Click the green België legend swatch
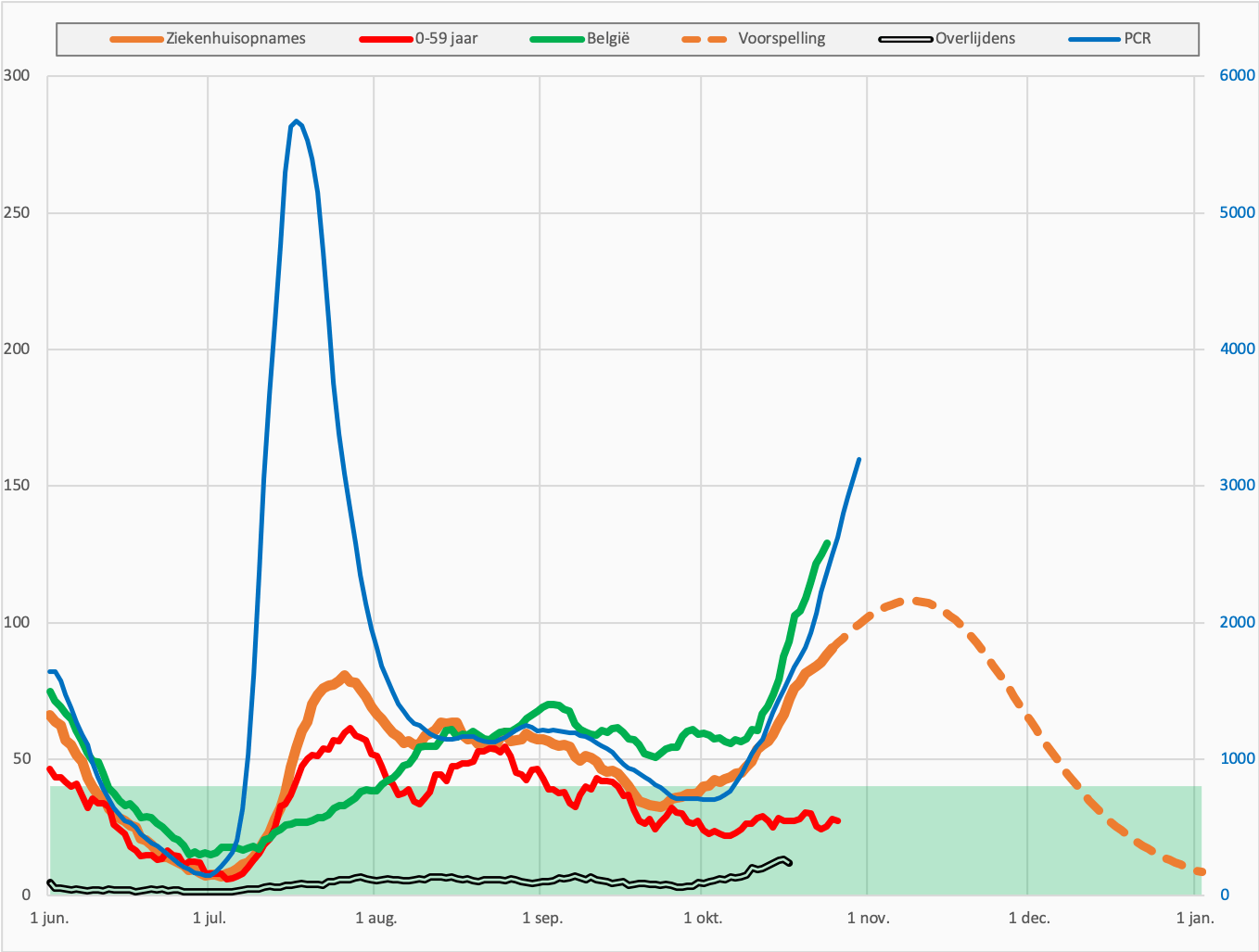1259x952 pixels. coord(557,39)
